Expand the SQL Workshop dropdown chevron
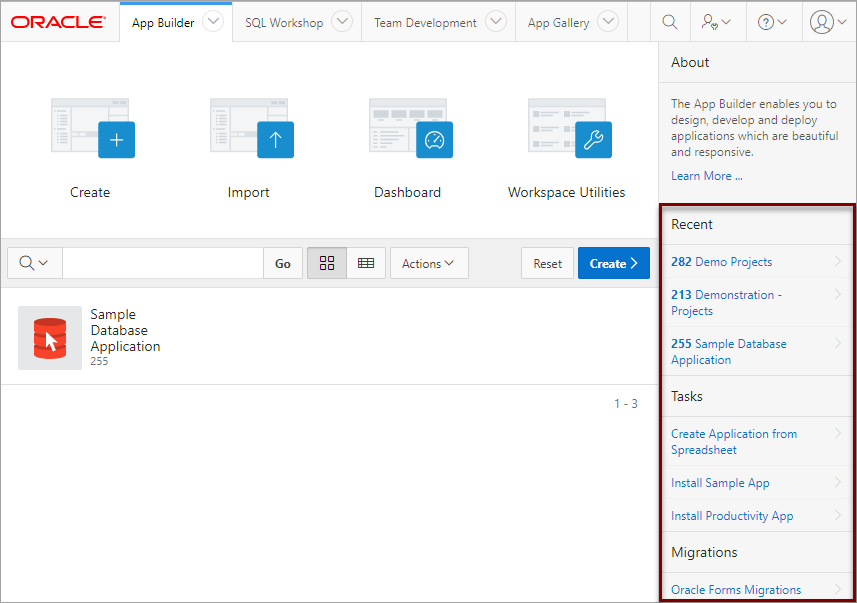Viewport: 857px width, 603px height. [x=342, y=22]
